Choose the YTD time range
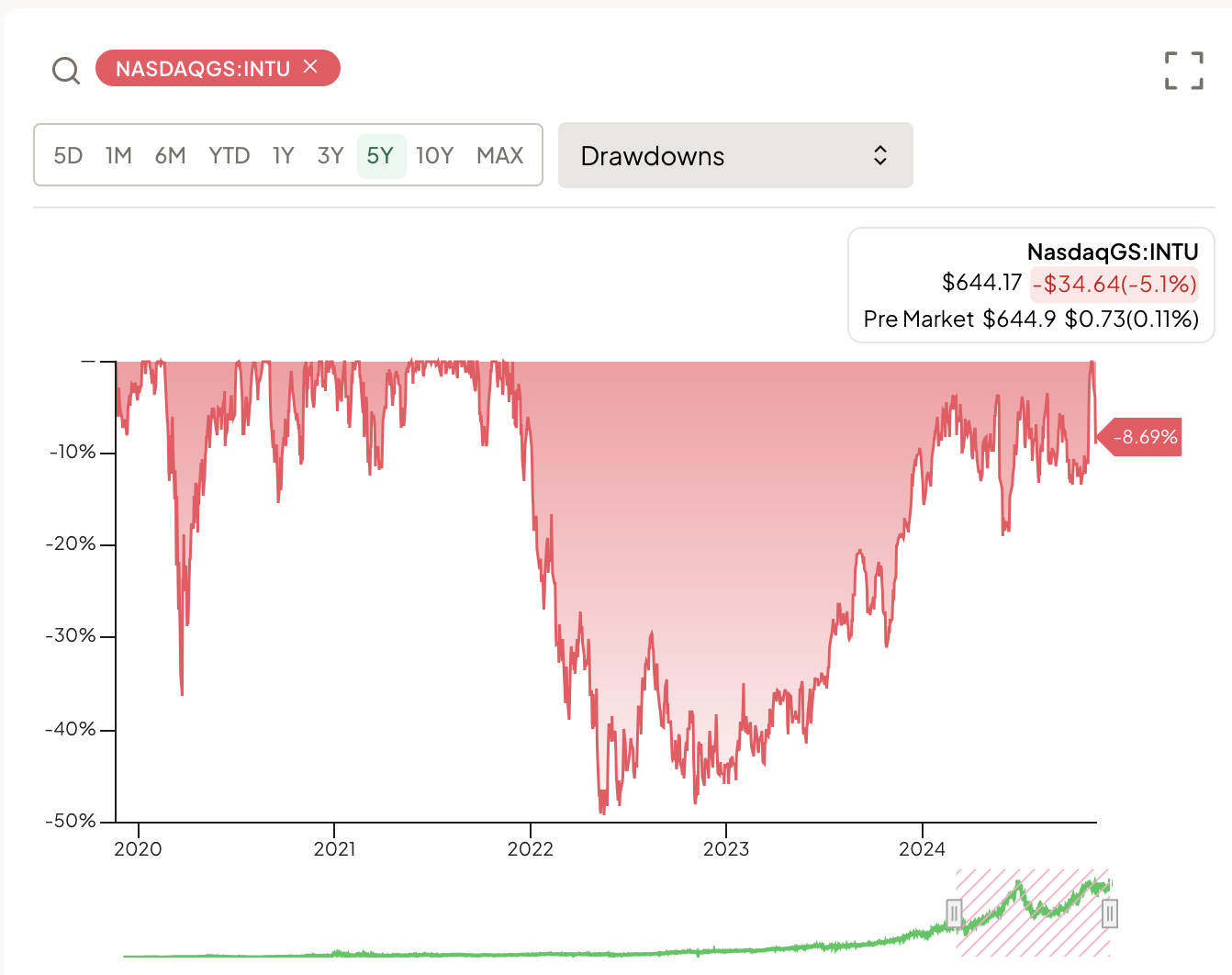Screen dimensions: 1232x975 point(229,155)
